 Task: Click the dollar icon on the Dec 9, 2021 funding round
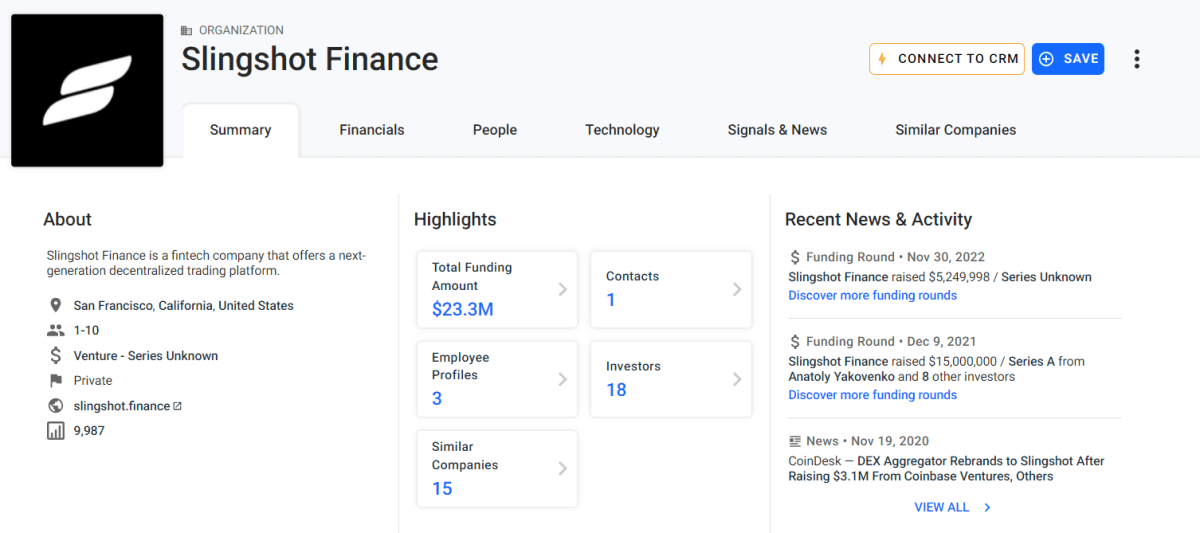[795, 341]
